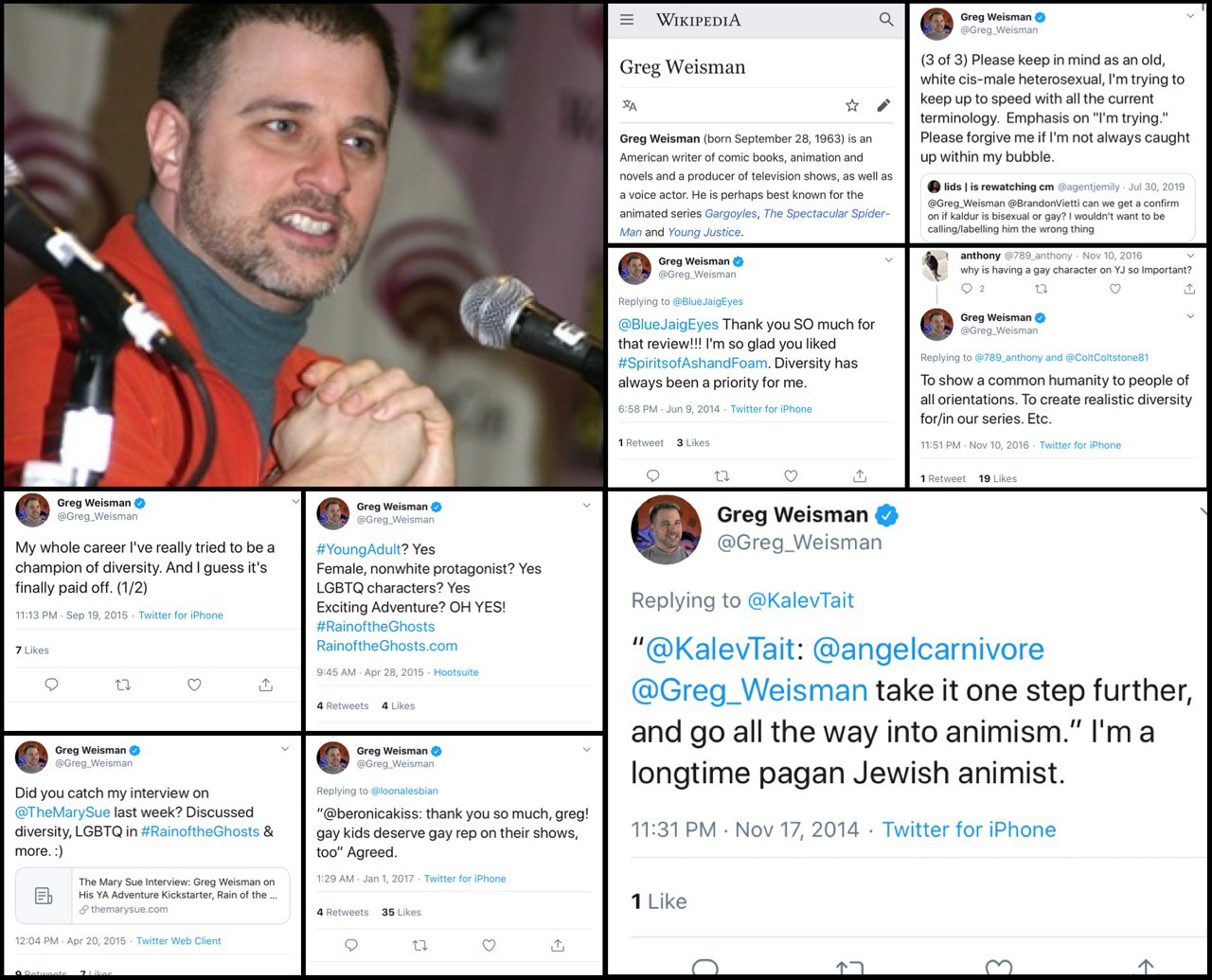Open the RainoftheGhosts.com link
This screenshot has width=1212, height=980.
[386, 646]
